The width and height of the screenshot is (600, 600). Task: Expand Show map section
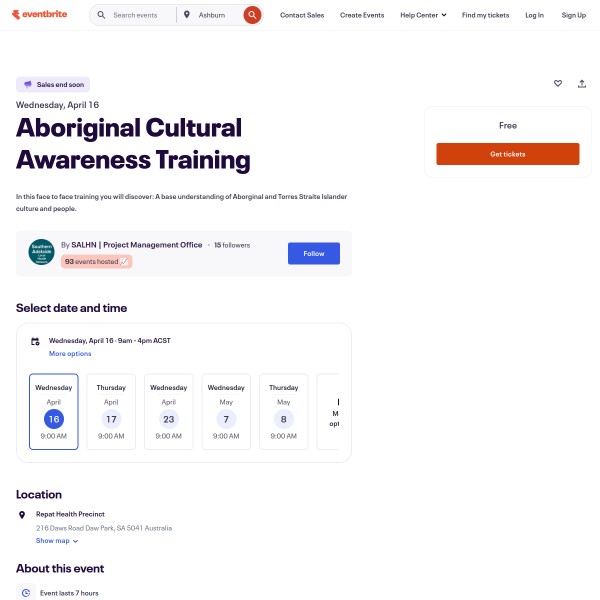57,541
